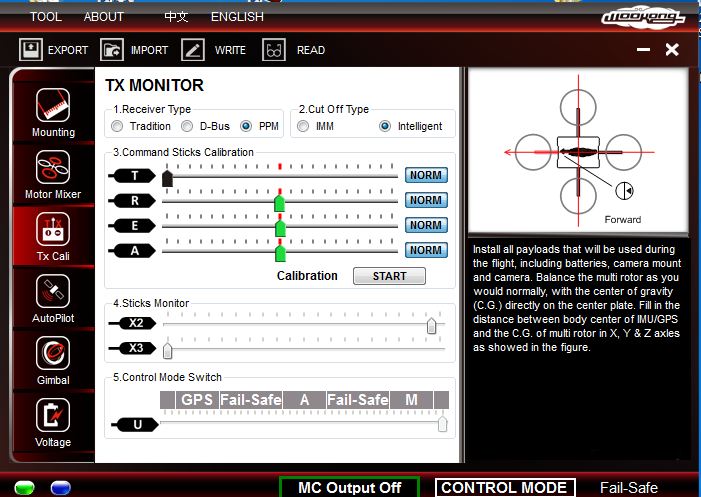Screen dimensions: 701x497
Task: Open the Motor Mixer section
Action: coord(53,166)
